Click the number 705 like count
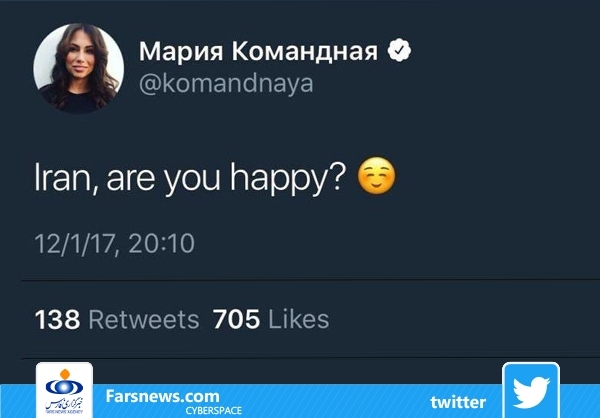This screenshot has height=418, width=600. 236,320
